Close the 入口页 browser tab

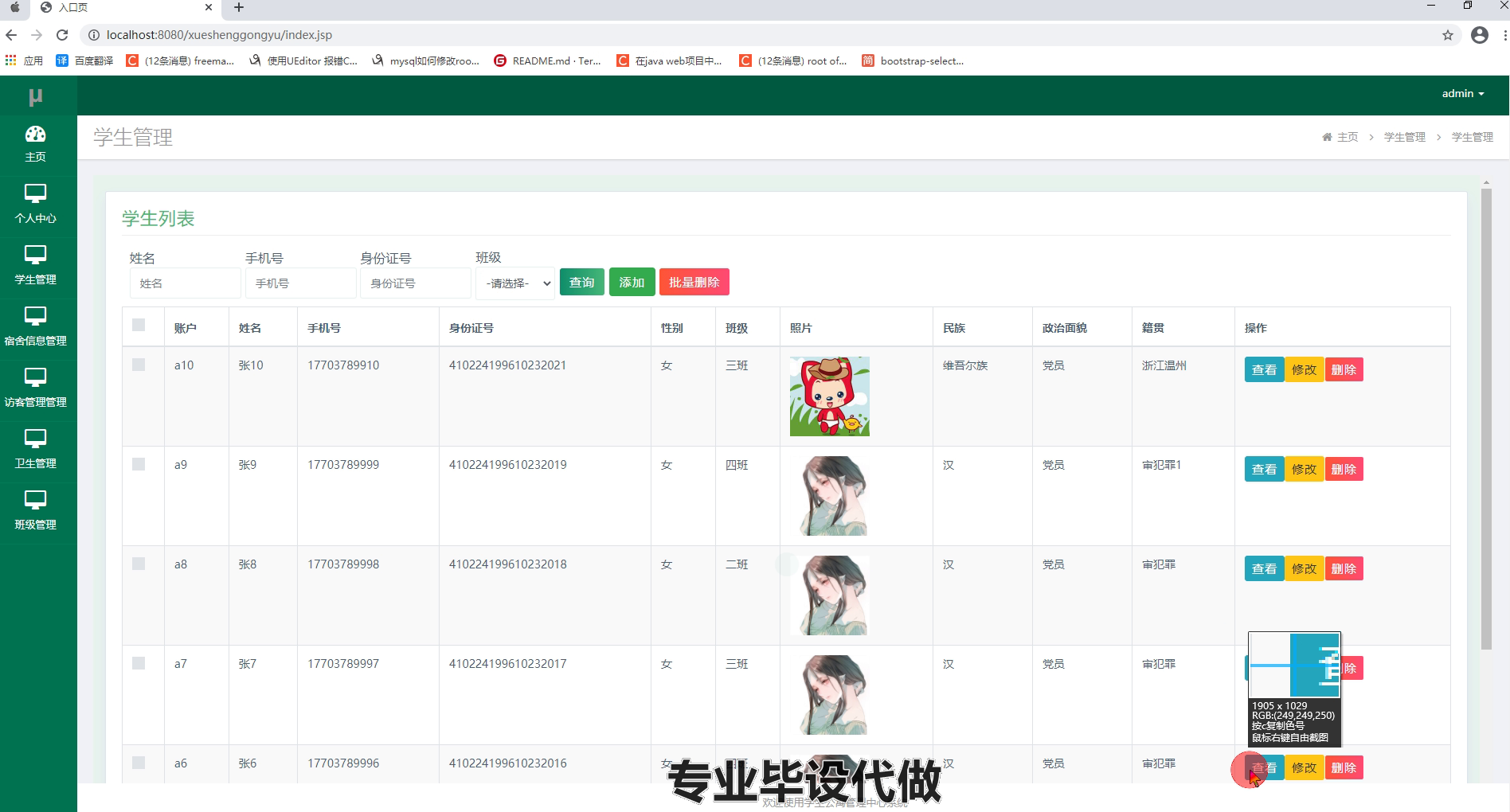[x=209, y=7]
